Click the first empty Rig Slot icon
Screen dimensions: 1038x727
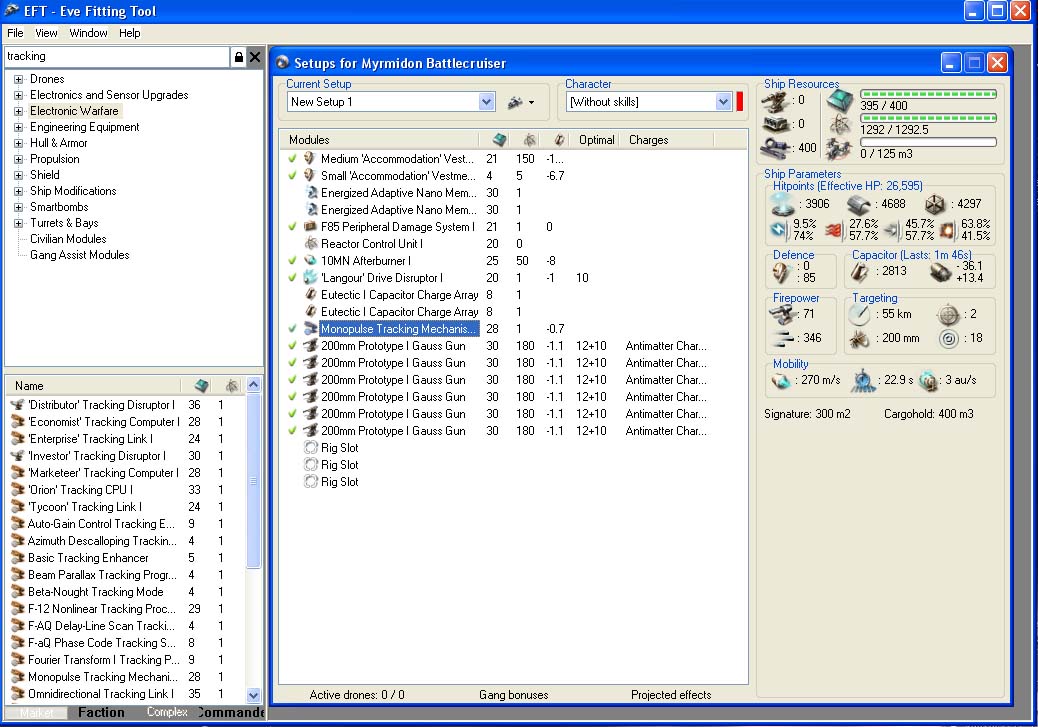(310, 448)
